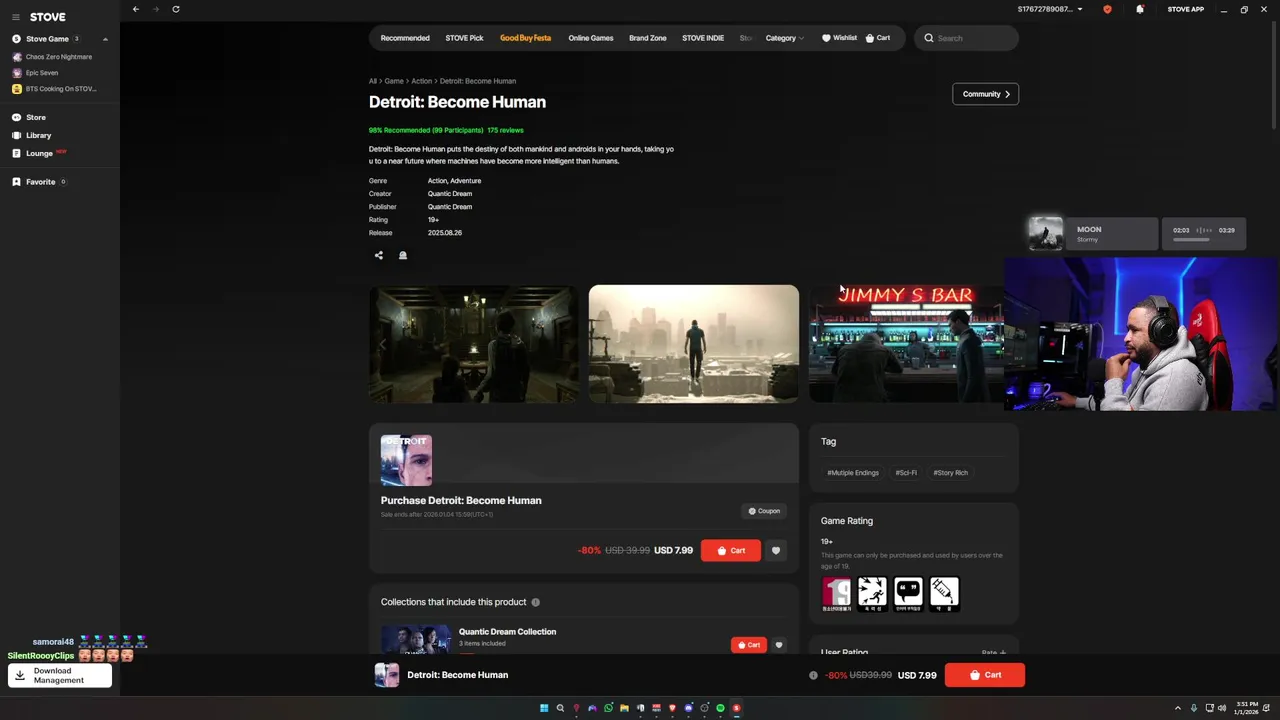The width and height of the screenshot is (1280, 720).
Task: Select the #Story Rich tag
Action: tap(951, 473)
